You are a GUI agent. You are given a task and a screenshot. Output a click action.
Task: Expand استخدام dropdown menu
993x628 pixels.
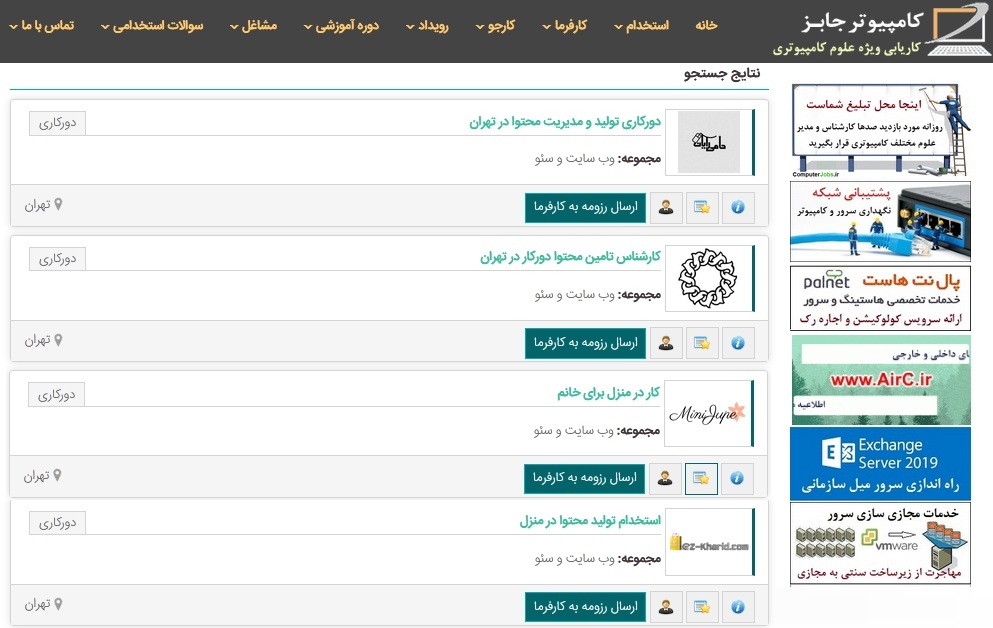[642, 25]
